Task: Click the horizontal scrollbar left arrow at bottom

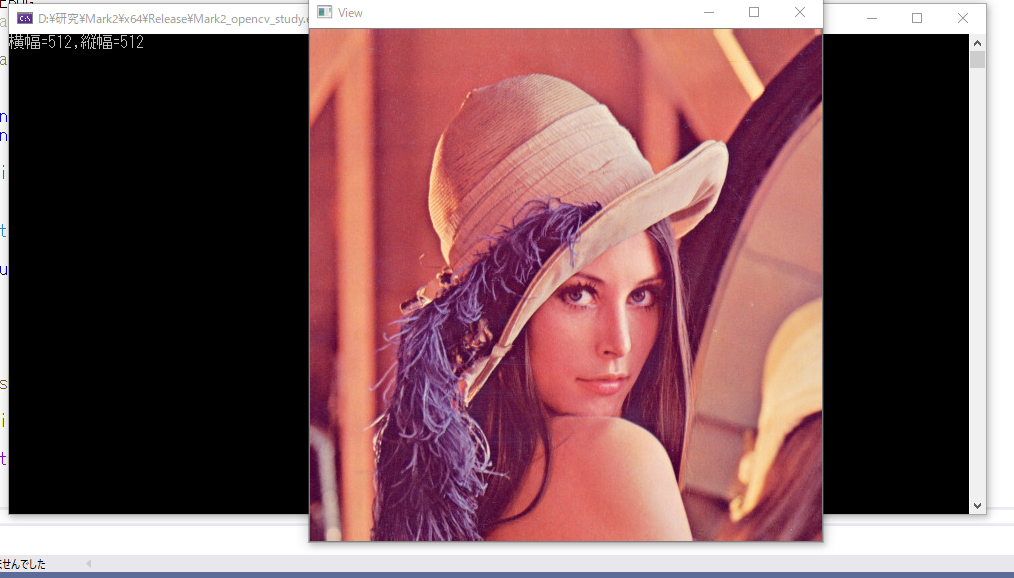Action: 89,564
